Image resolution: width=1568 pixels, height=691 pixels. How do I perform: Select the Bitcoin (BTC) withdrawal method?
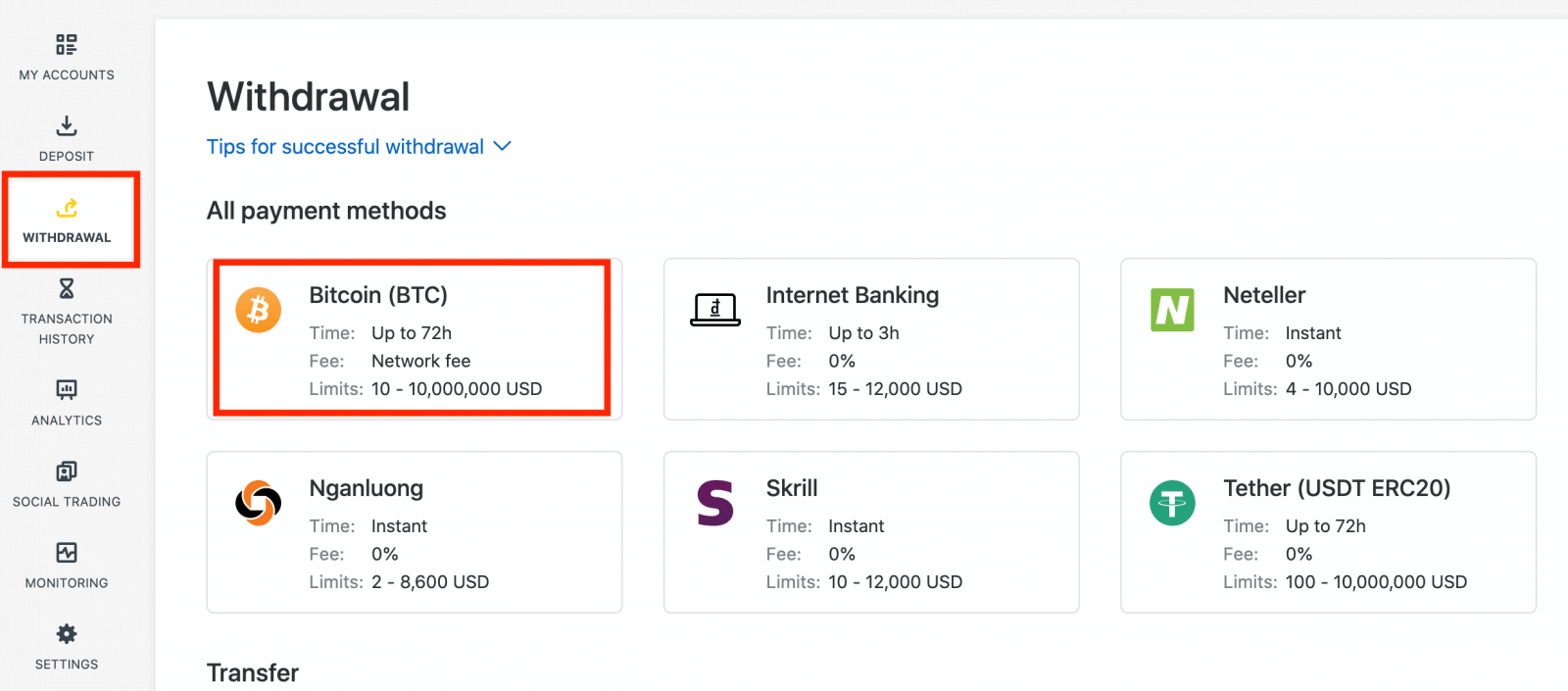coord(412,338)
